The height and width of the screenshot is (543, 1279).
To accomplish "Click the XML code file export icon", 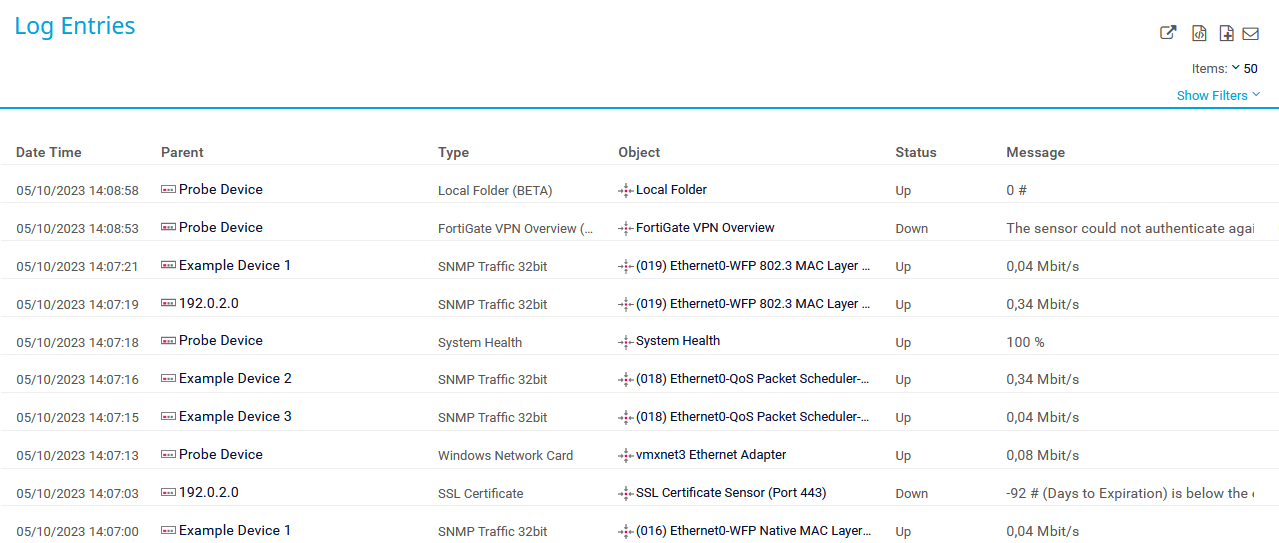I will point(1199,33).
